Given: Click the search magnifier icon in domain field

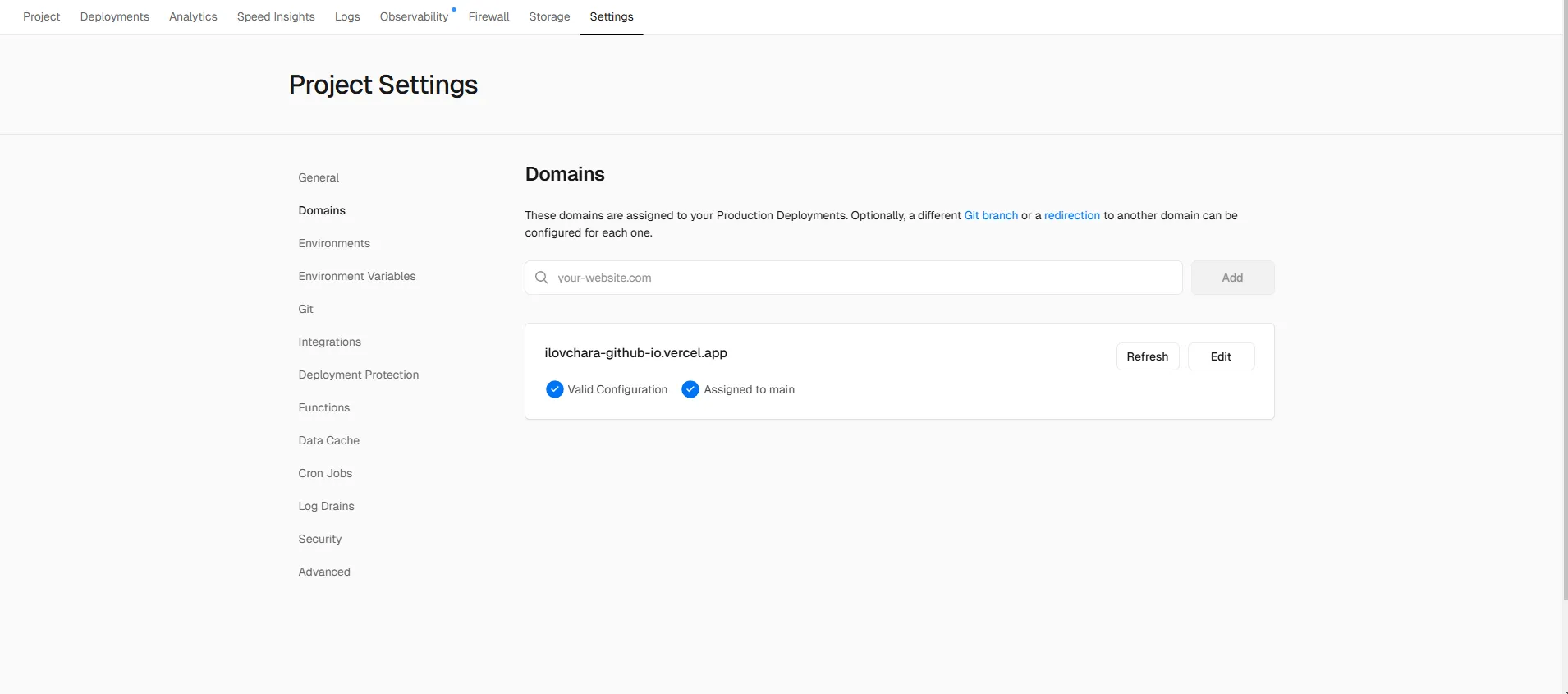Looking at the screenshot, I should [542, 278].
